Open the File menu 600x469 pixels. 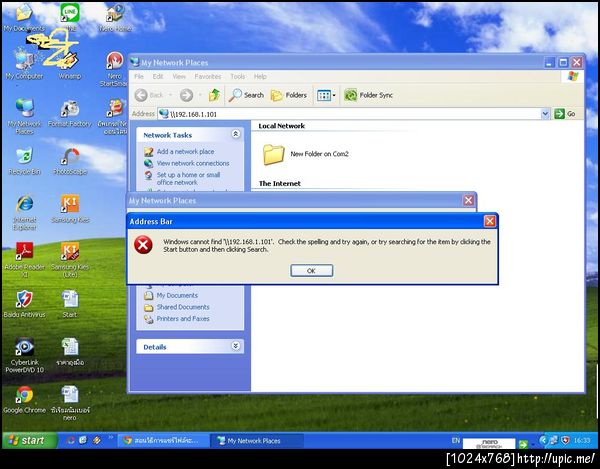click(139, 77)
